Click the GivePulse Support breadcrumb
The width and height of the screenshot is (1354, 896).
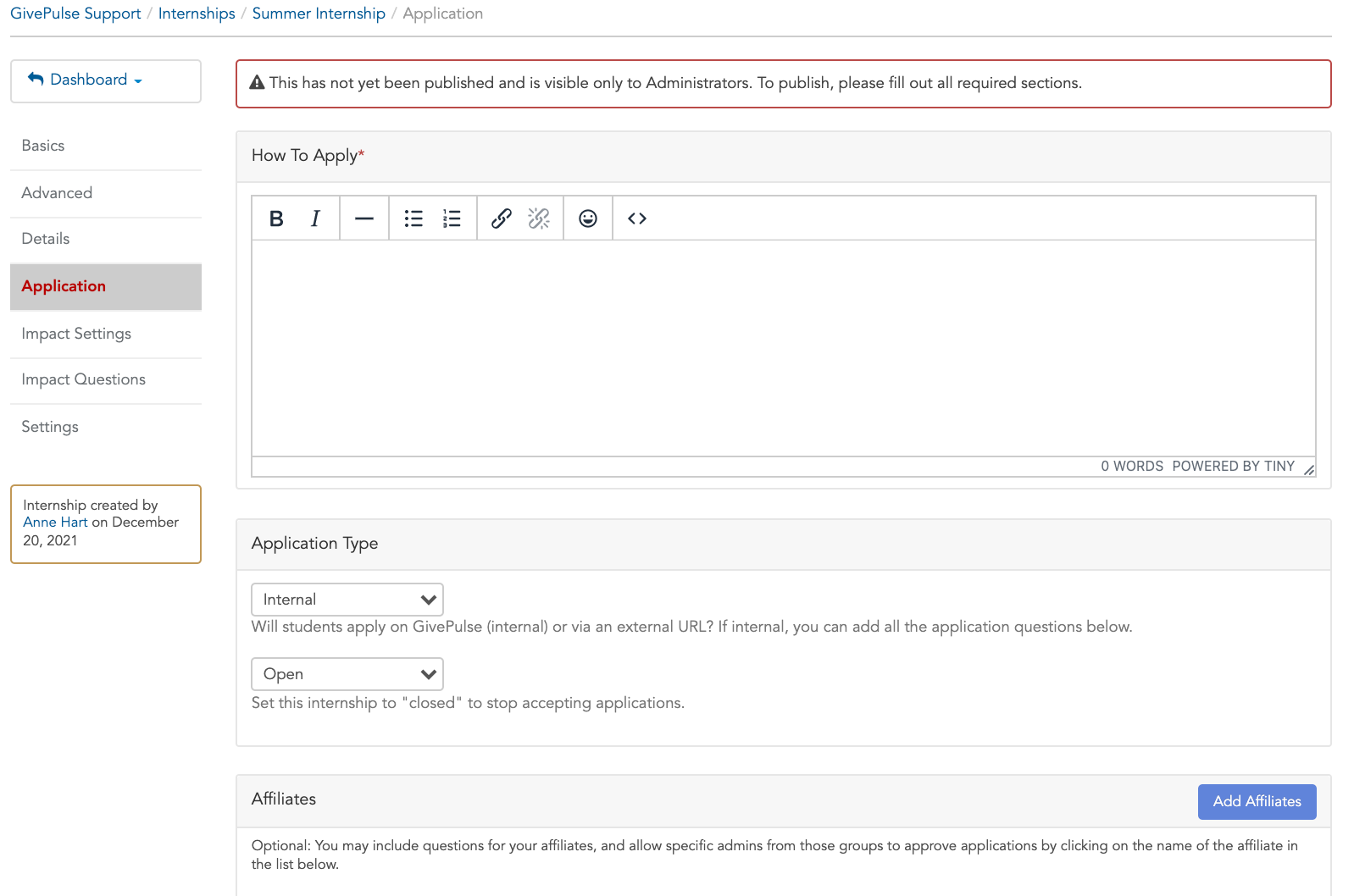coord(75,14)
